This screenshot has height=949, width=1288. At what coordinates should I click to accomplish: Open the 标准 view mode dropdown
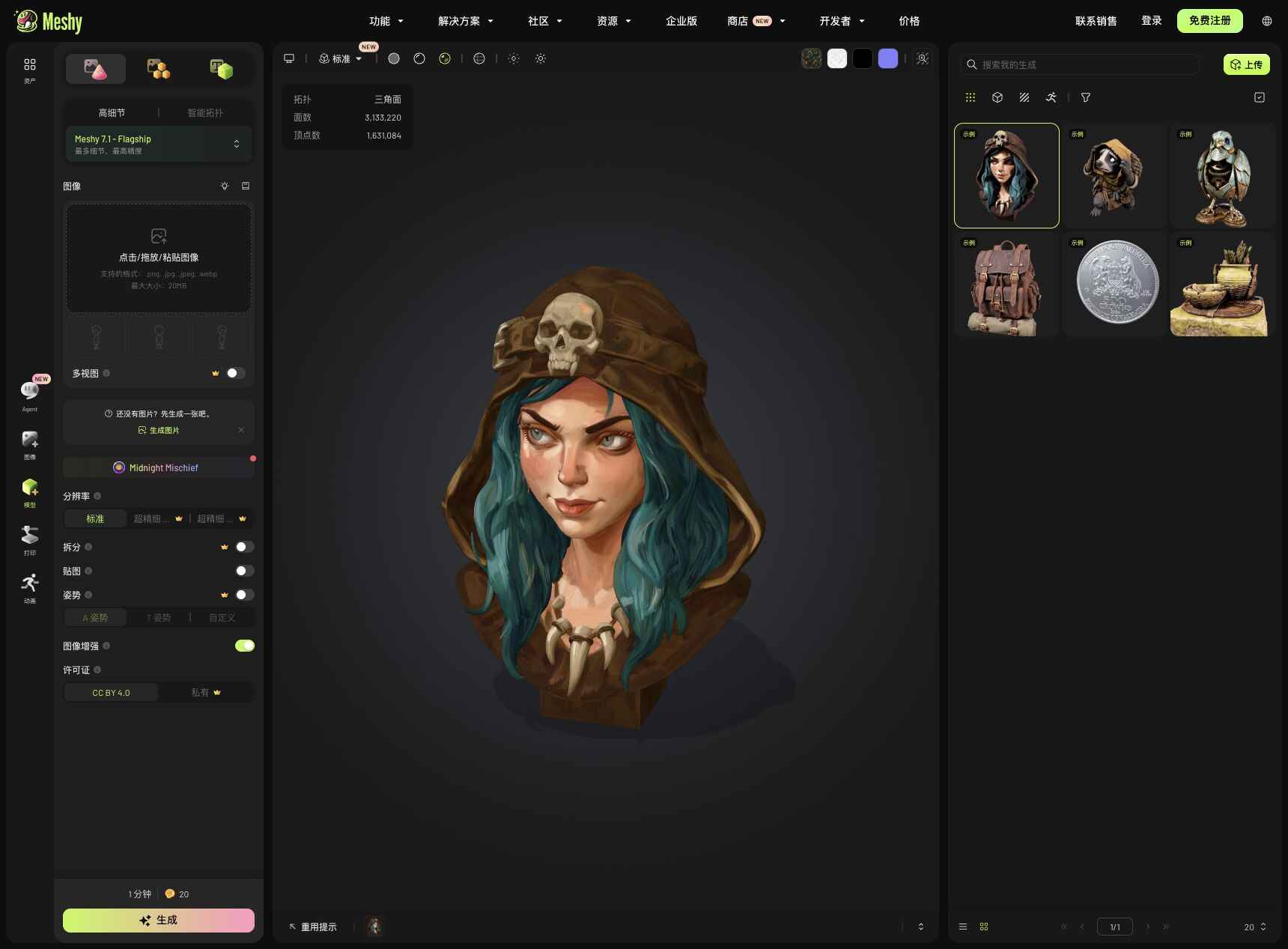341,58
